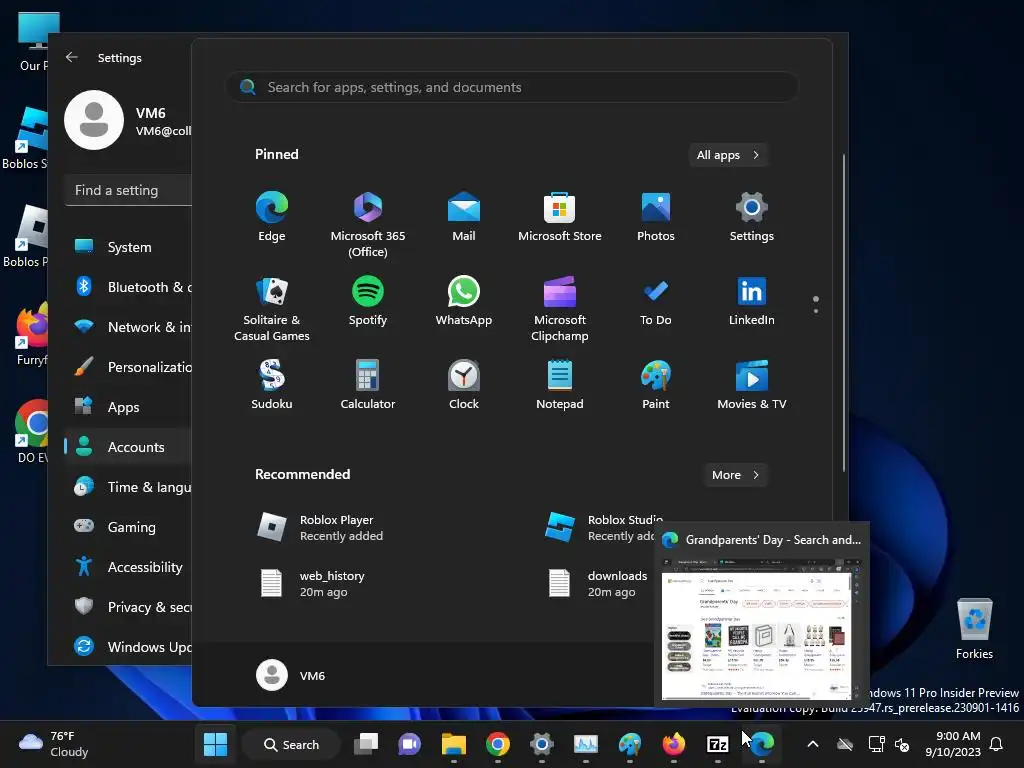The image size is (1024, 768).
Task: Click taskbar Search box
Action: click(x=291, y=744)
